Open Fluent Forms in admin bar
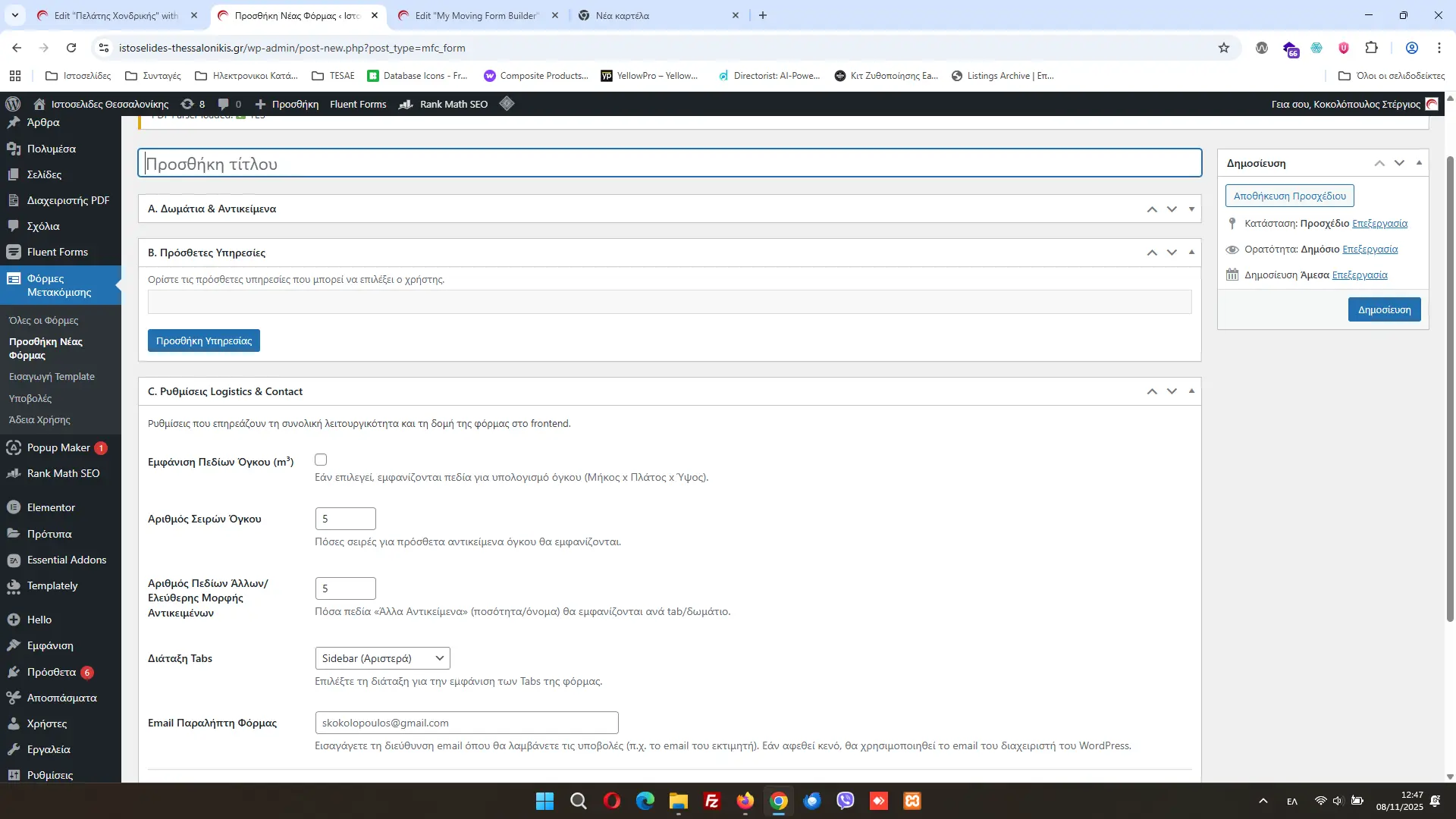The image size is (1456, 819). [358, 104]
